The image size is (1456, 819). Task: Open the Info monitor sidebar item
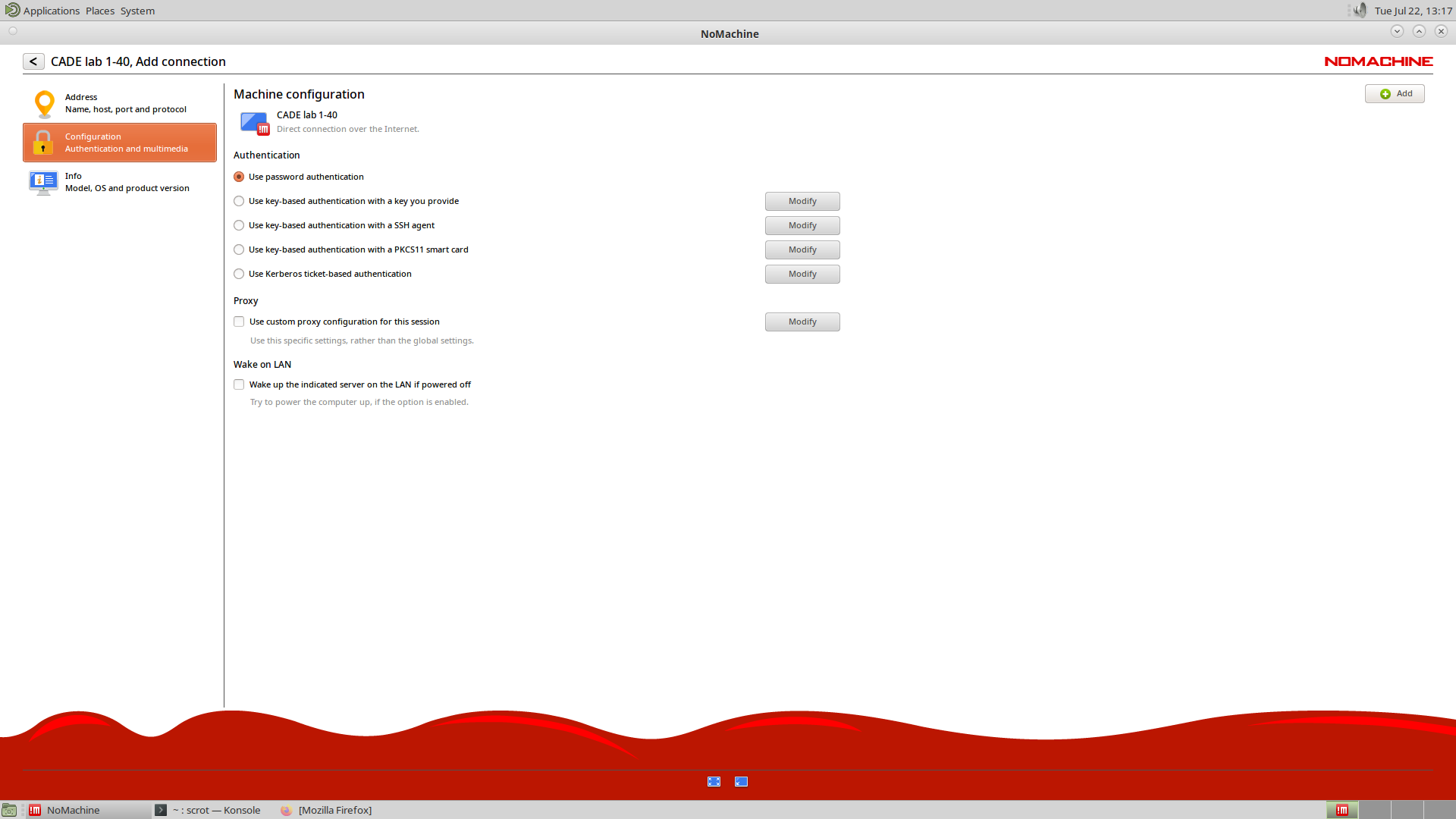119,182
